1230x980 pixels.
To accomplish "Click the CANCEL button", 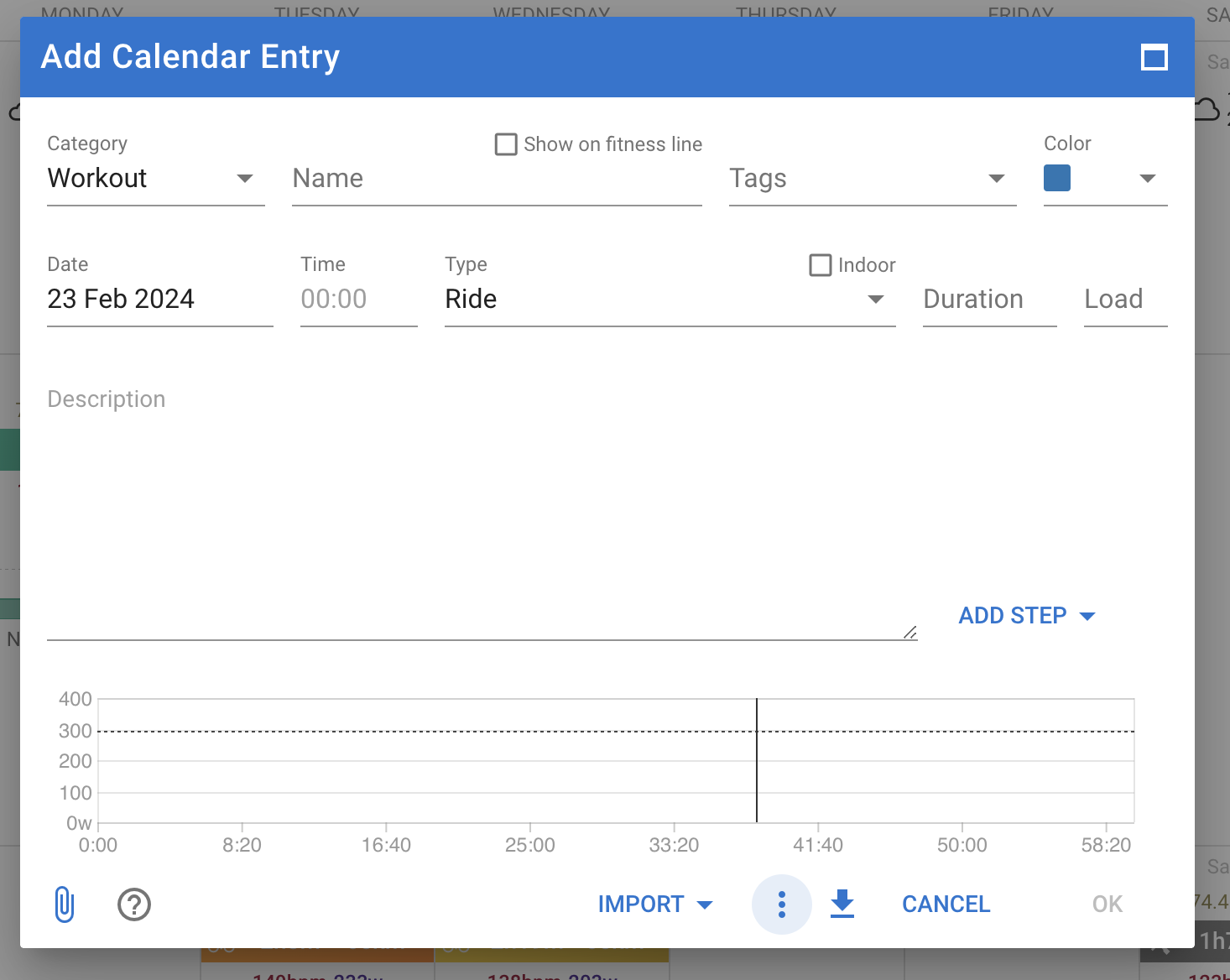I will pyautogui.click(x=945, y=904).
